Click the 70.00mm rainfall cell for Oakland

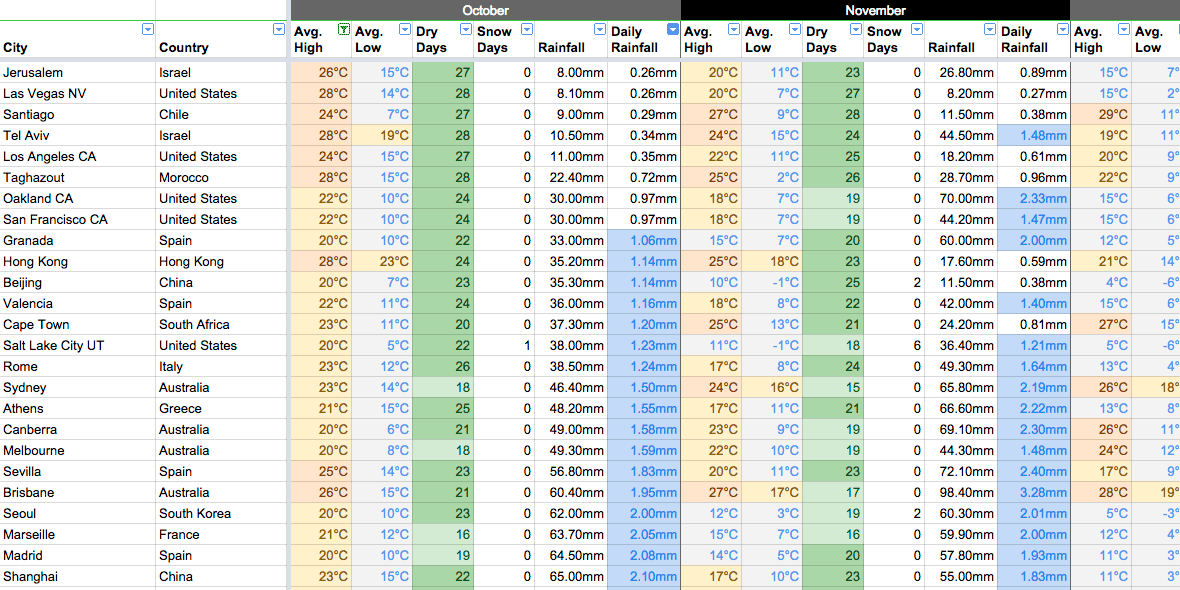(x=960, y=199)
